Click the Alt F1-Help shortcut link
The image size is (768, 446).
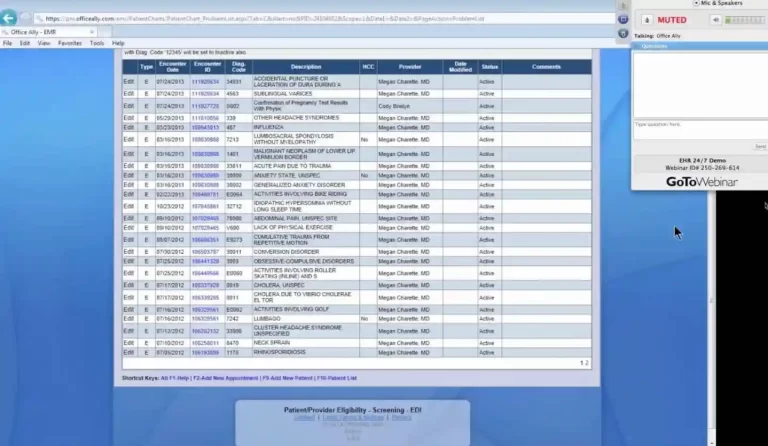(175, 378)
